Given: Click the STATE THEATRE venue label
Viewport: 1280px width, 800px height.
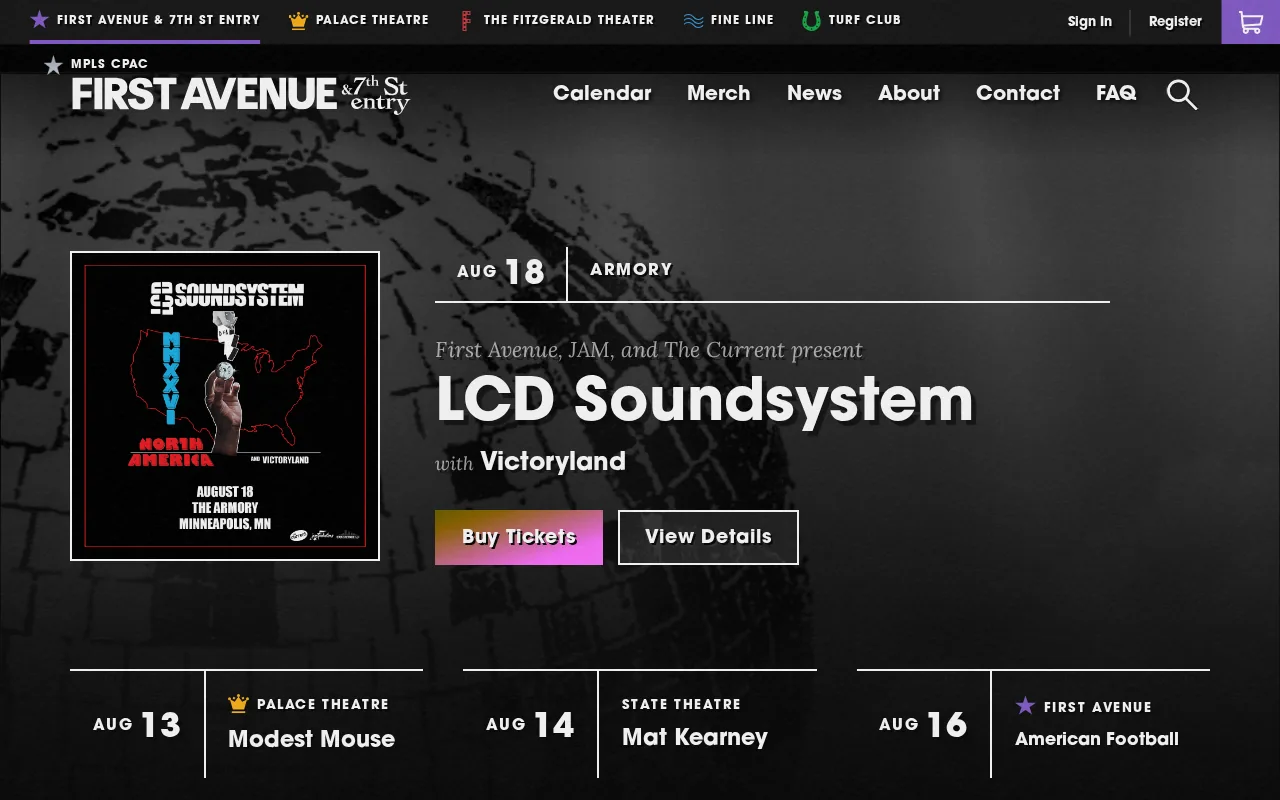Looking at the screenshot, I should point(681,704).
